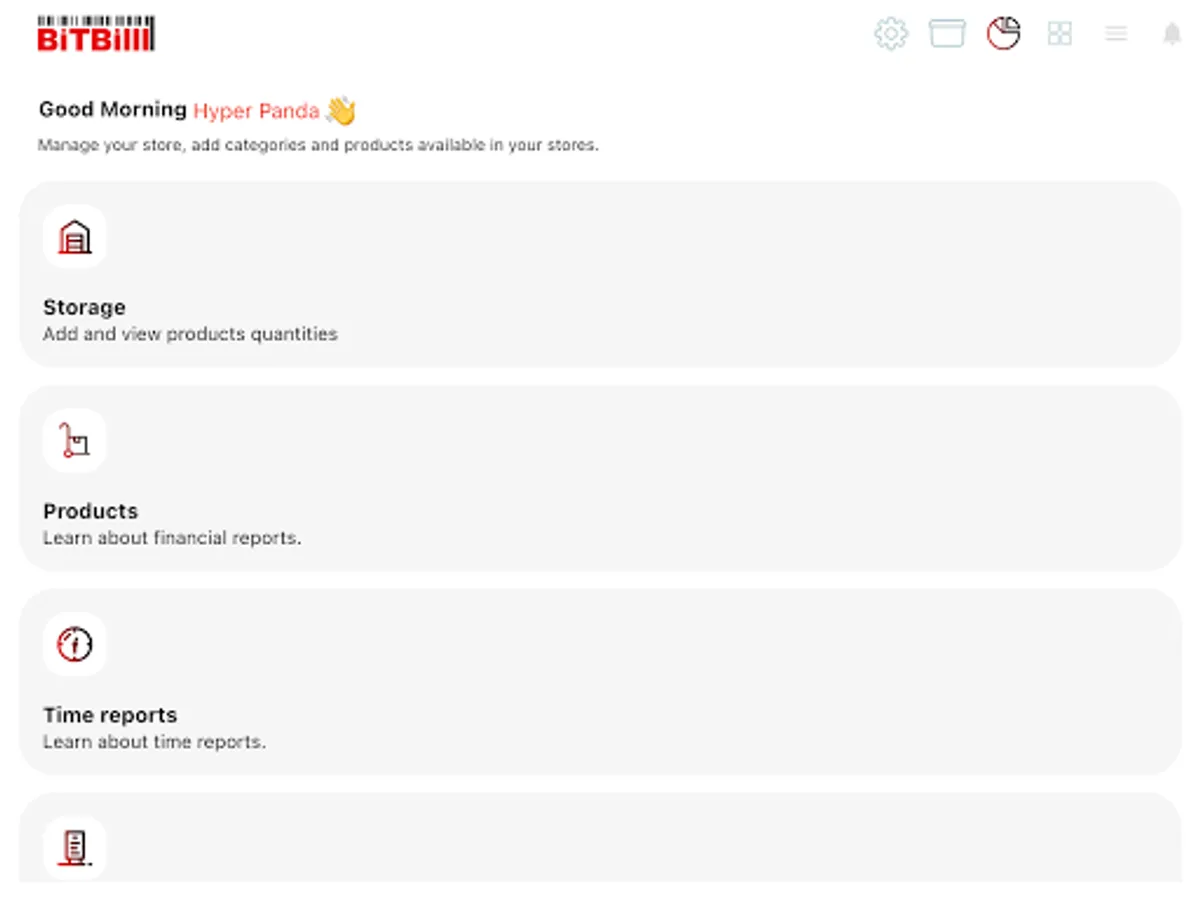
Task: Open the pie chart reports icon
Action: point(1003,34)
